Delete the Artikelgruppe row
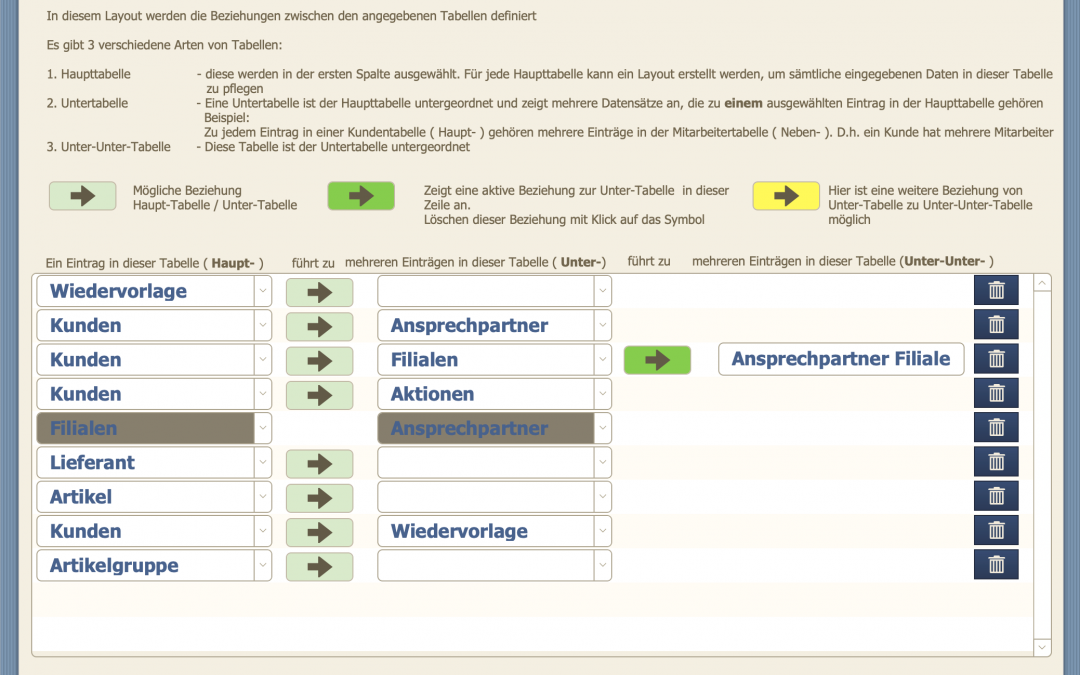 click(996, 565)
